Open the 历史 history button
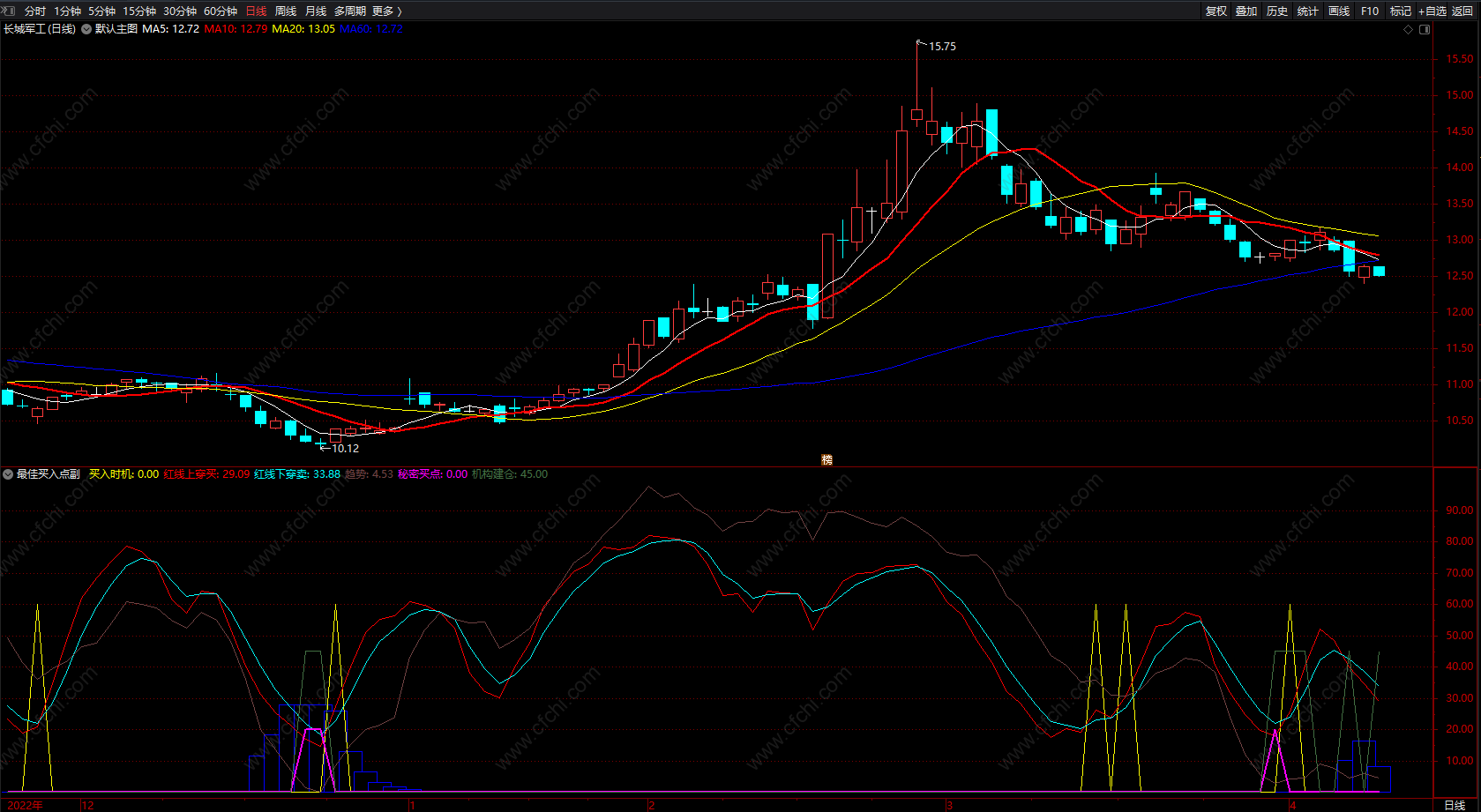This screenshot has width=1481, height=812. tap(1277, 11)
